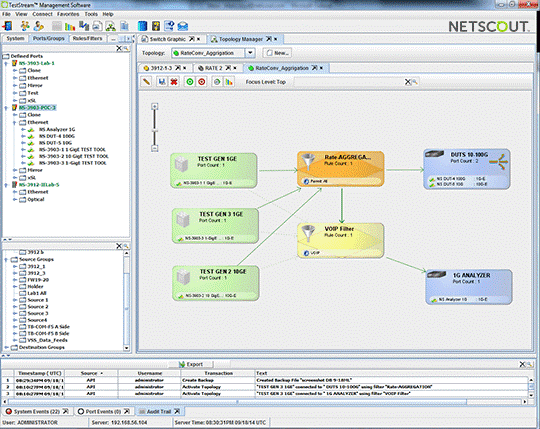Open the user groups icon in main toolbar

(25, 26)
